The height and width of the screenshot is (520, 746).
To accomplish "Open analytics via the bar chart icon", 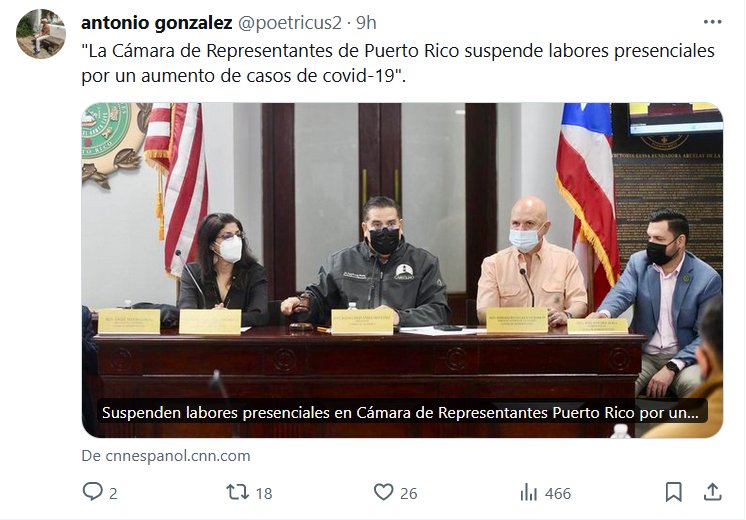I will click(x=529, y=492).
